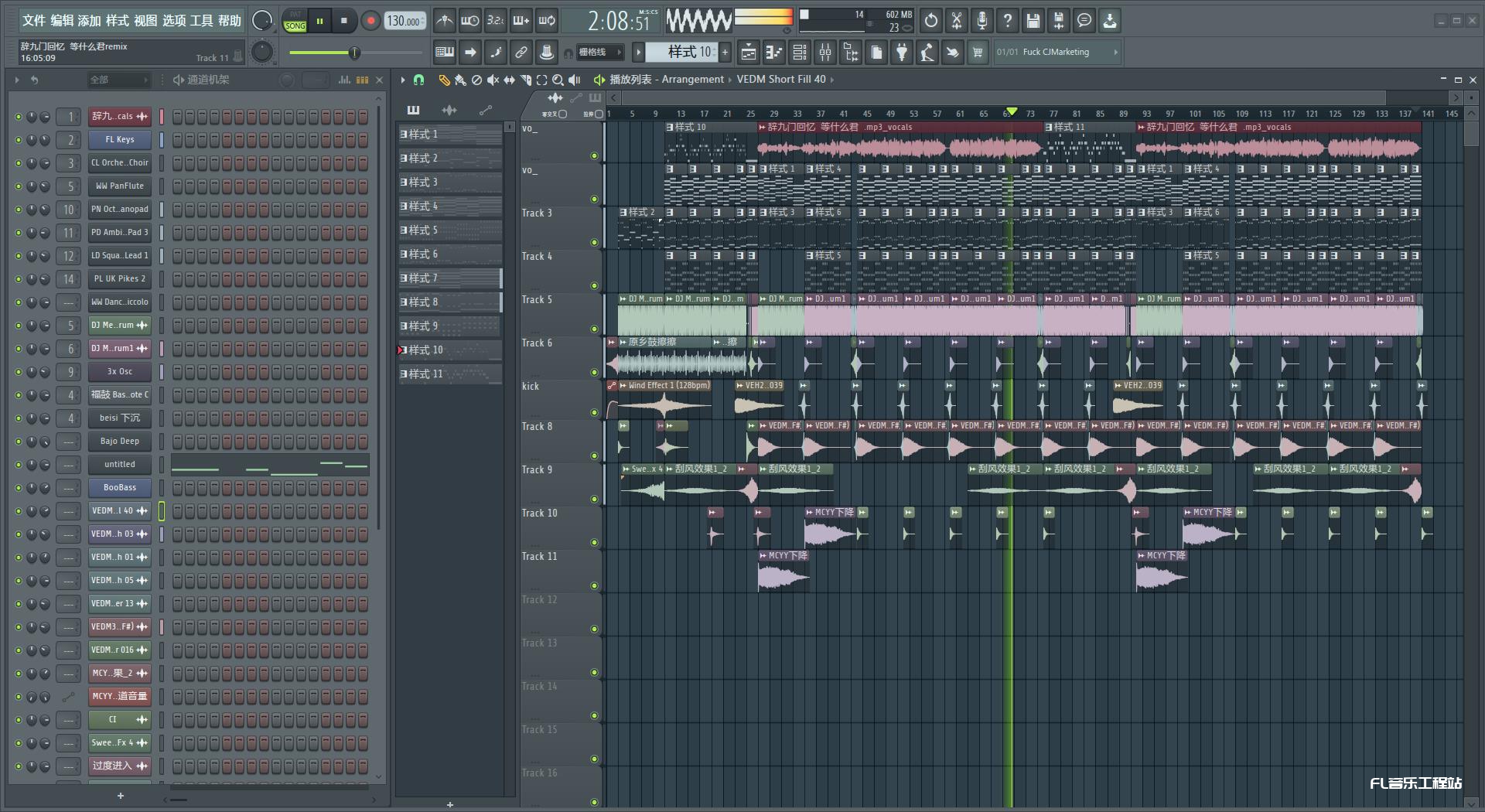Click the microphone one-click recording icon

click(x=982, y=21)
